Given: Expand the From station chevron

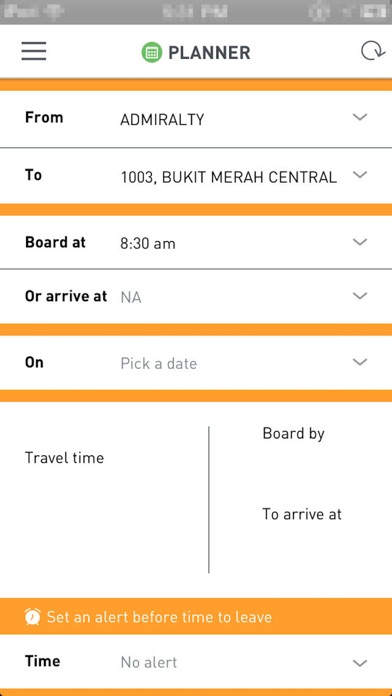Looking at the screenshot, I should [360, 117].
